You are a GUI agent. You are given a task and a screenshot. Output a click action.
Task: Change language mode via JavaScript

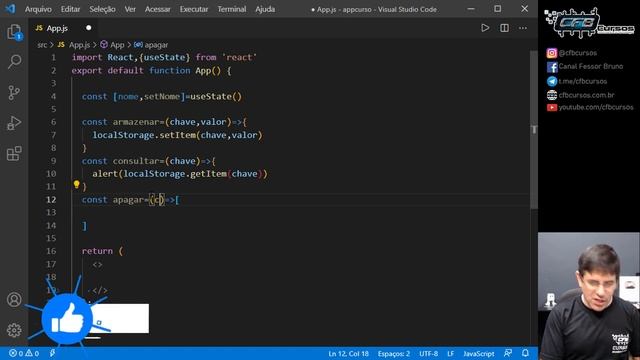478,353
